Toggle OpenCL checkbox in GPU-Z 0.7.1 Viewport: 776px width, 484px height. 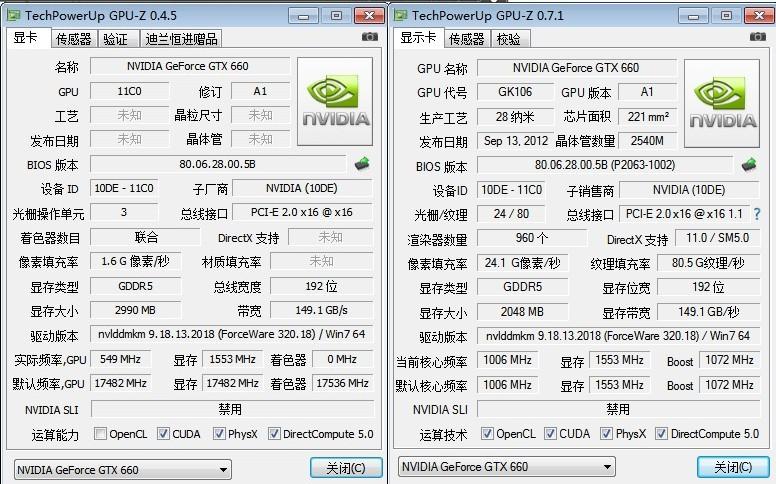pyautogui.click(x=487, y=434)
